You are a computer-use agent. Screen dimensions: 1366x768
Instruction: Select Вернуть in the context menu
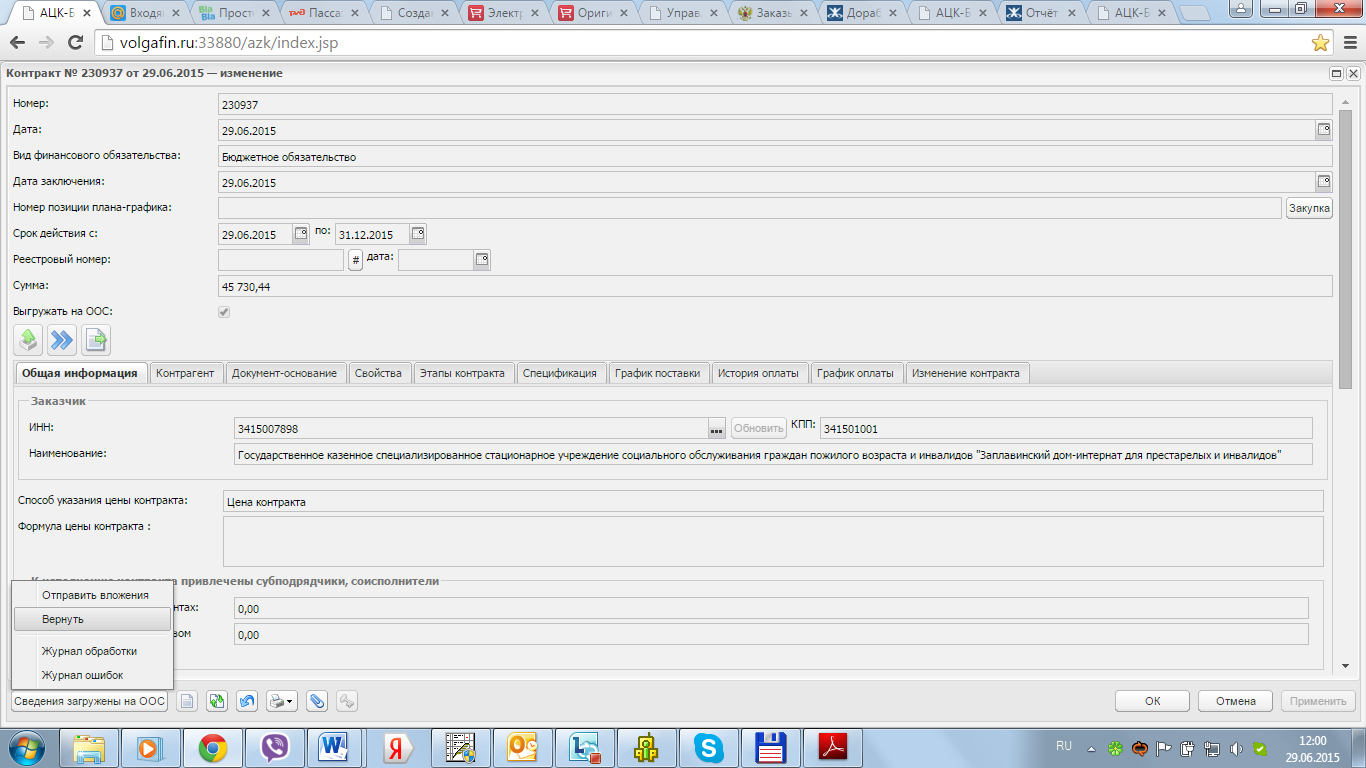92,619
